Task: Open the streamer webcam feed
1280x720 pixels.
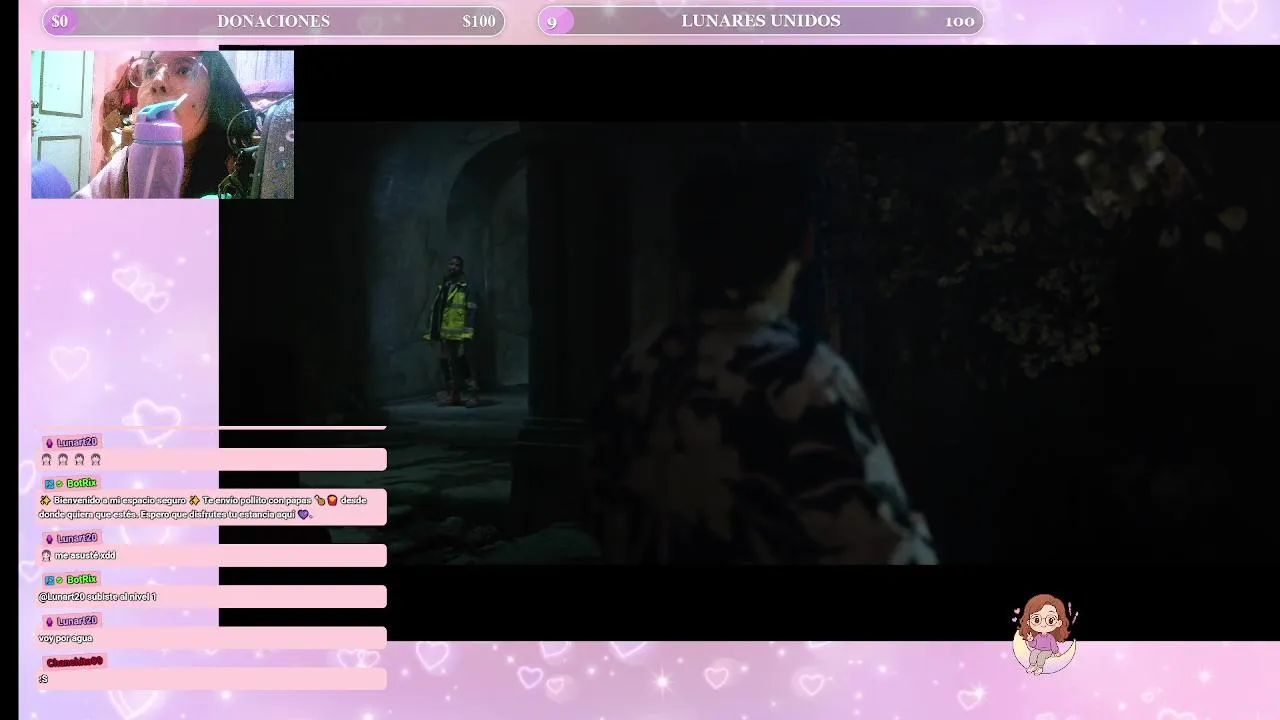Action: point(162,125)
